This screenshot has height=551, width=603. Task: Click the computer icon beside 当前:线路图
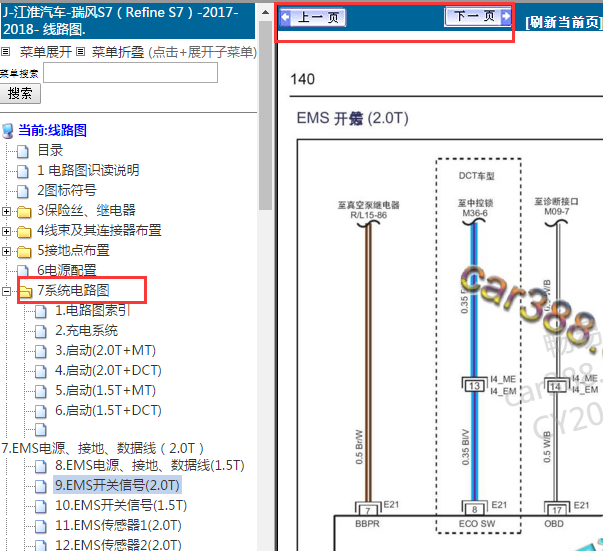click(x=8, y=131)
